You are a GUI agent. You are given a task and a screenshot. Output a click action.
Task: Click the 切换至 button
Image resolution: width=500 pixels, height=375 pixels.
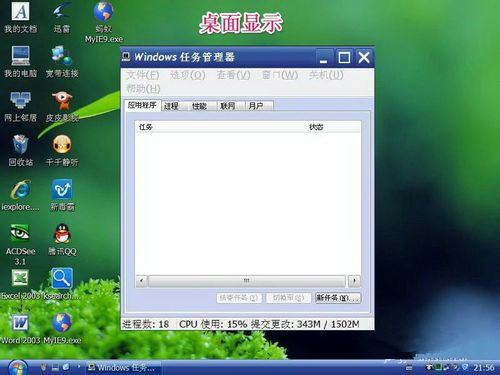coord(288,298)
